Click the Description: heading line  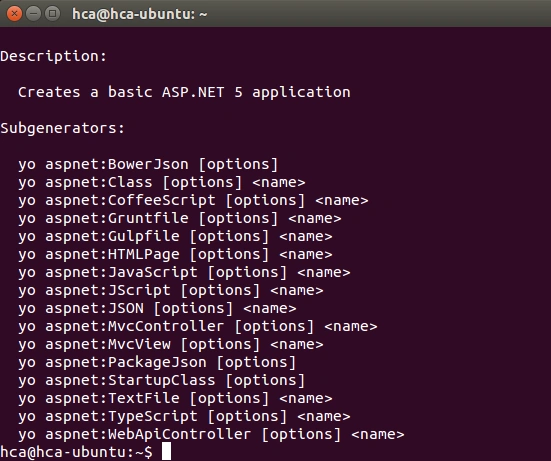[53, 57]
